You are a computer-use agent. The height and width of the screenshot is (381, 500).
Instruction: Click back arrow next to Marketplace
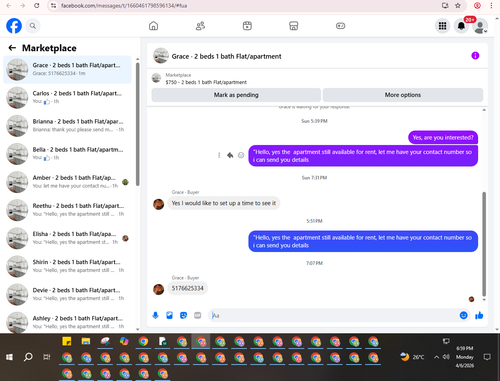tap(12, 48)
